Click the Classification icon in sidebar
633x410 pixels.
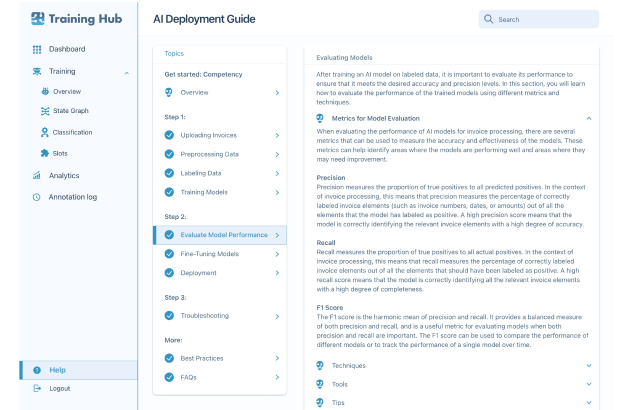click(45, 132)
